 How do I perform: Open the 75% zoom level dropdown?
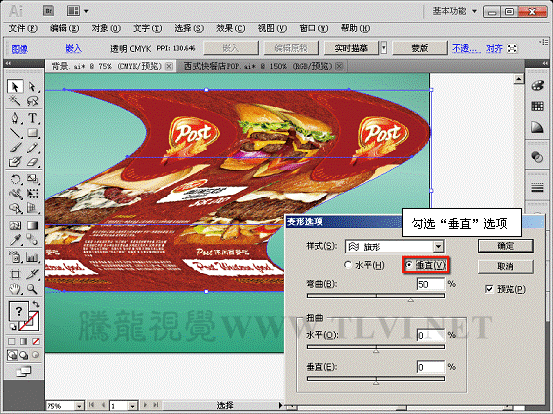click(79, 406)
